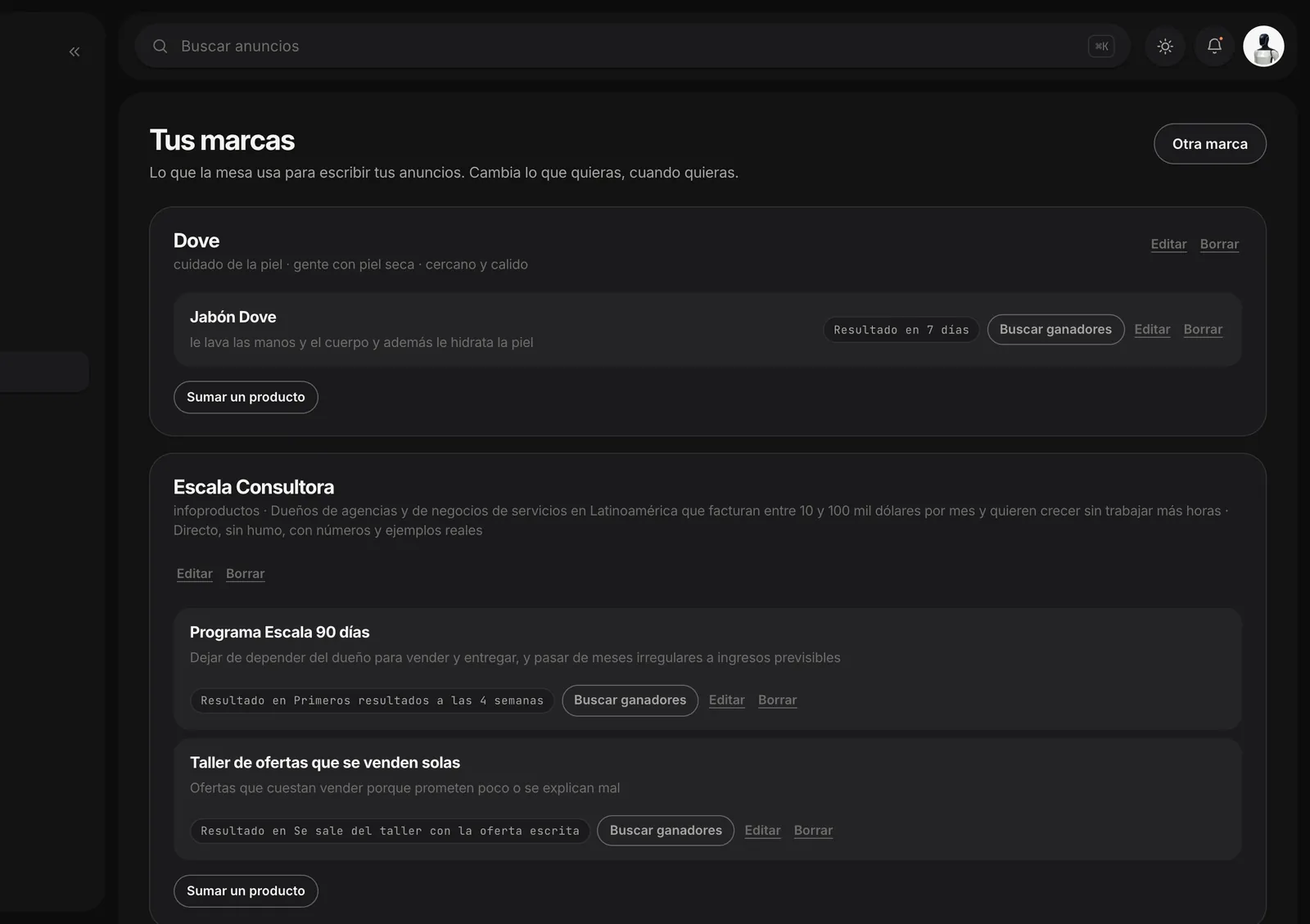Open notifications bell
Screen dimensions: 1310x924
(x=1214, y=46)
